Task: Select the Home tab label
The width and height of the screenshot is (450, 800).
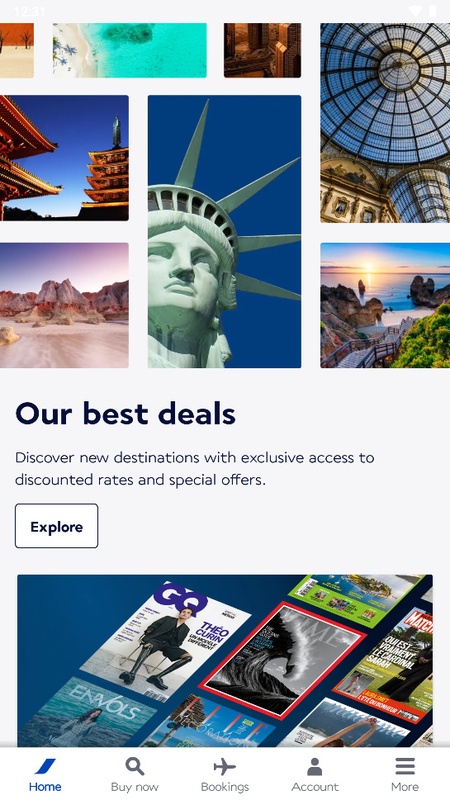Action: 45,787
